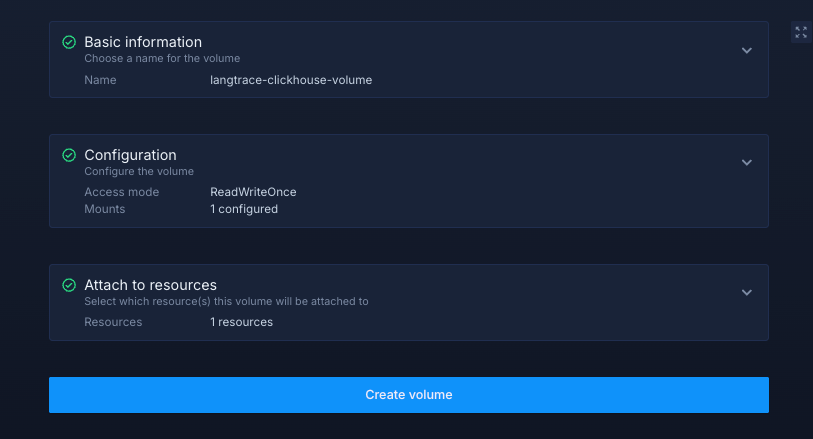
Task: Click the green check icon beside Configuration
Action: click(x=69, y=156)
